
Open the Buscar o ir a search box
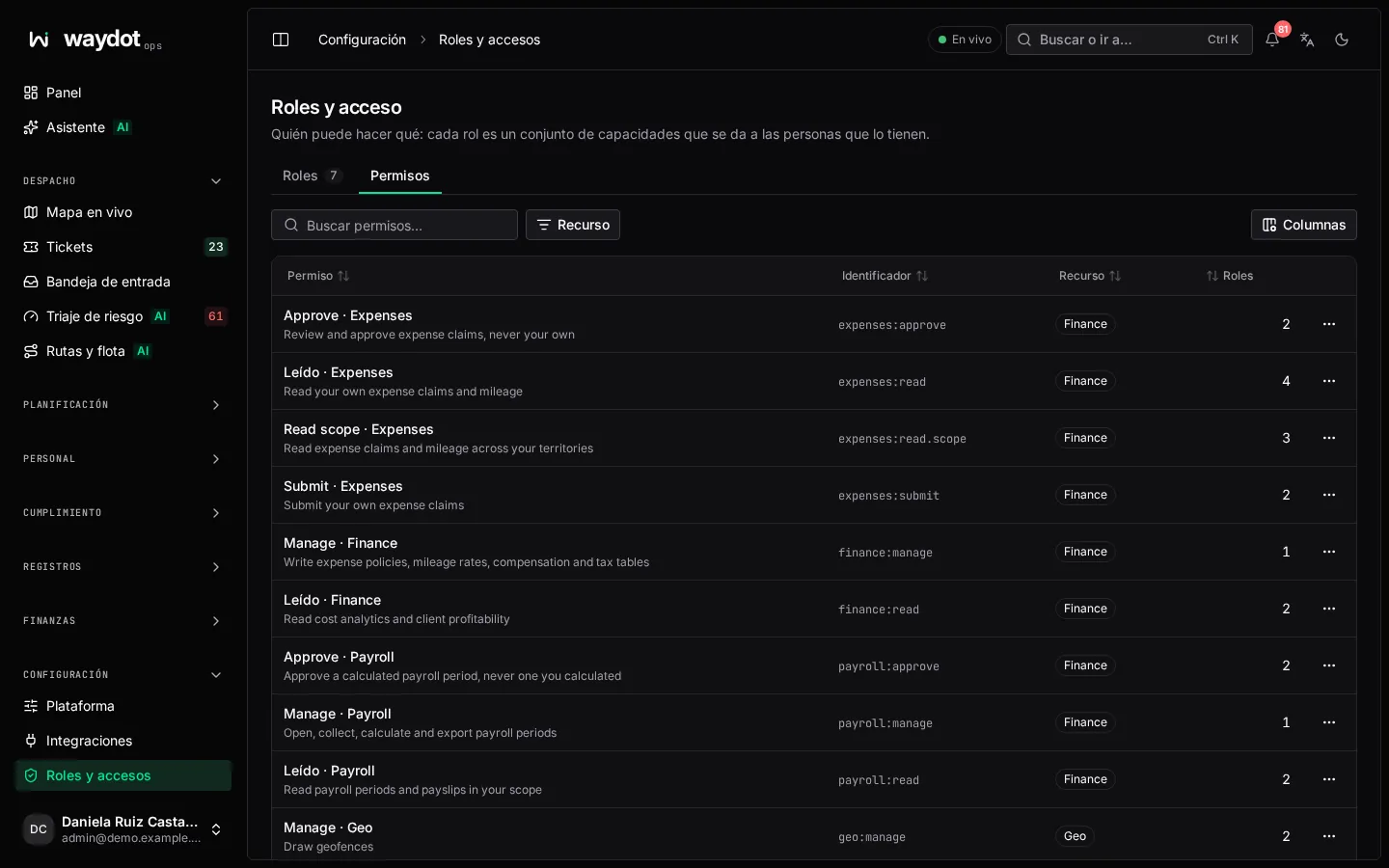pos(1130,40)
